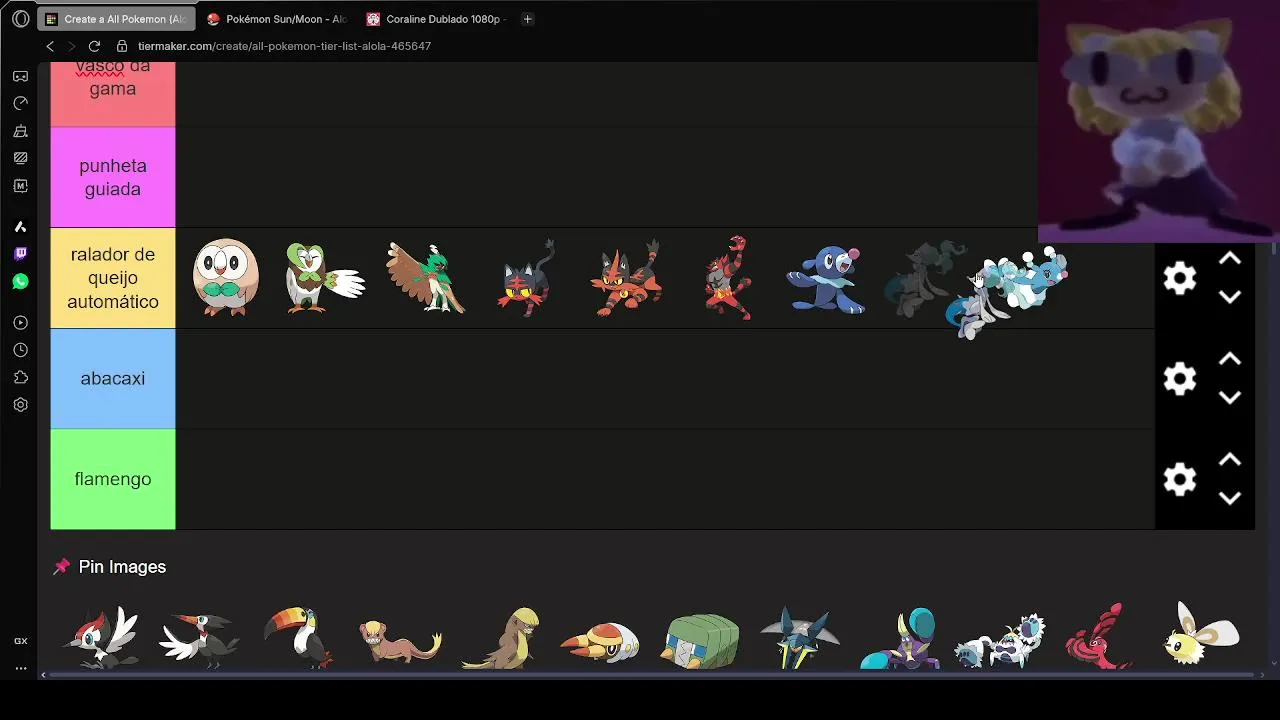
Task: Open Extensions cube sidebar icon
Action: click(20, 377)
